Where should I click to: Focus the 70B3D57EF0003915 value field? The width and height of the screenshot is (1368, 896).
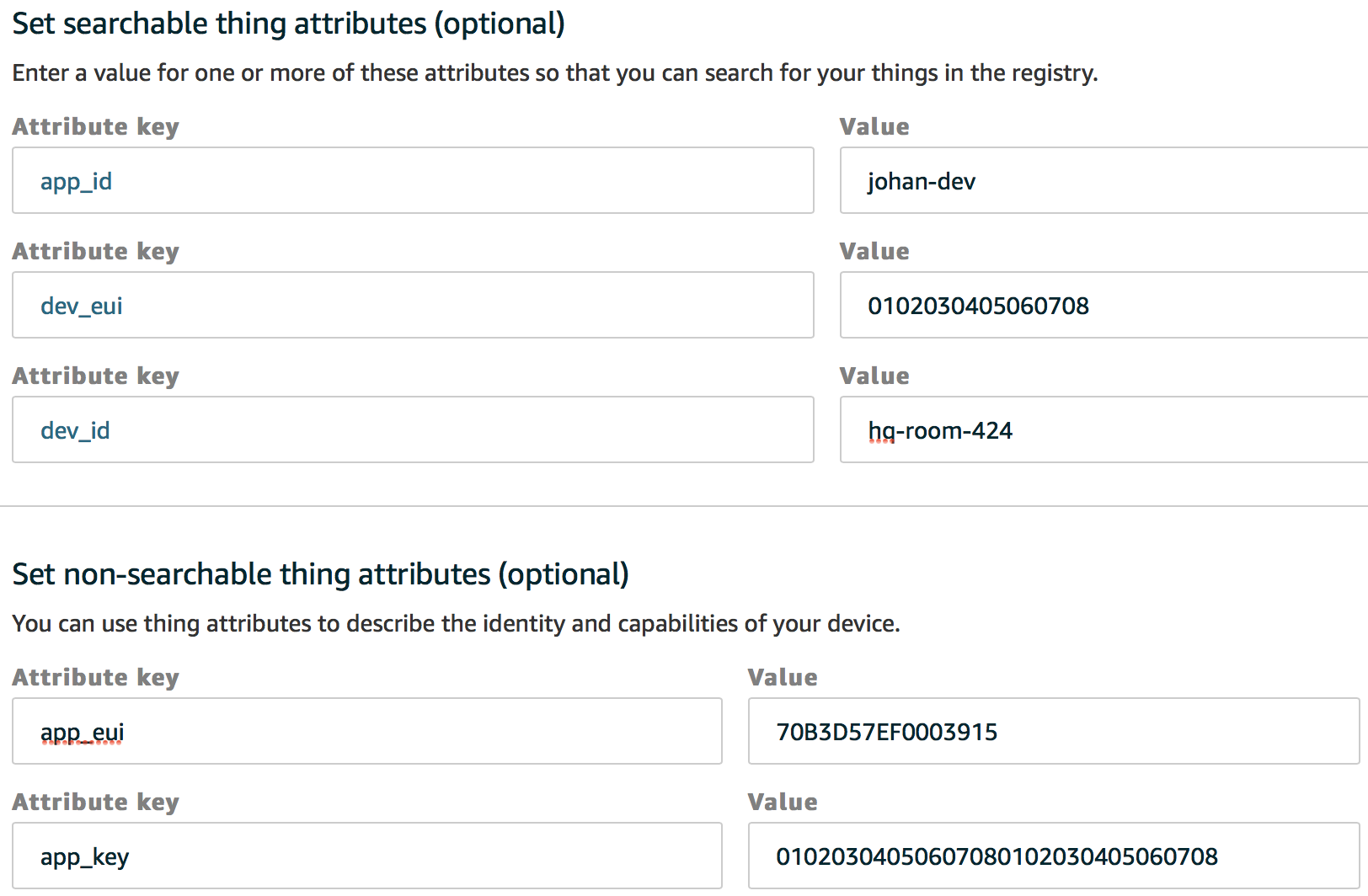click(1053, 732)
